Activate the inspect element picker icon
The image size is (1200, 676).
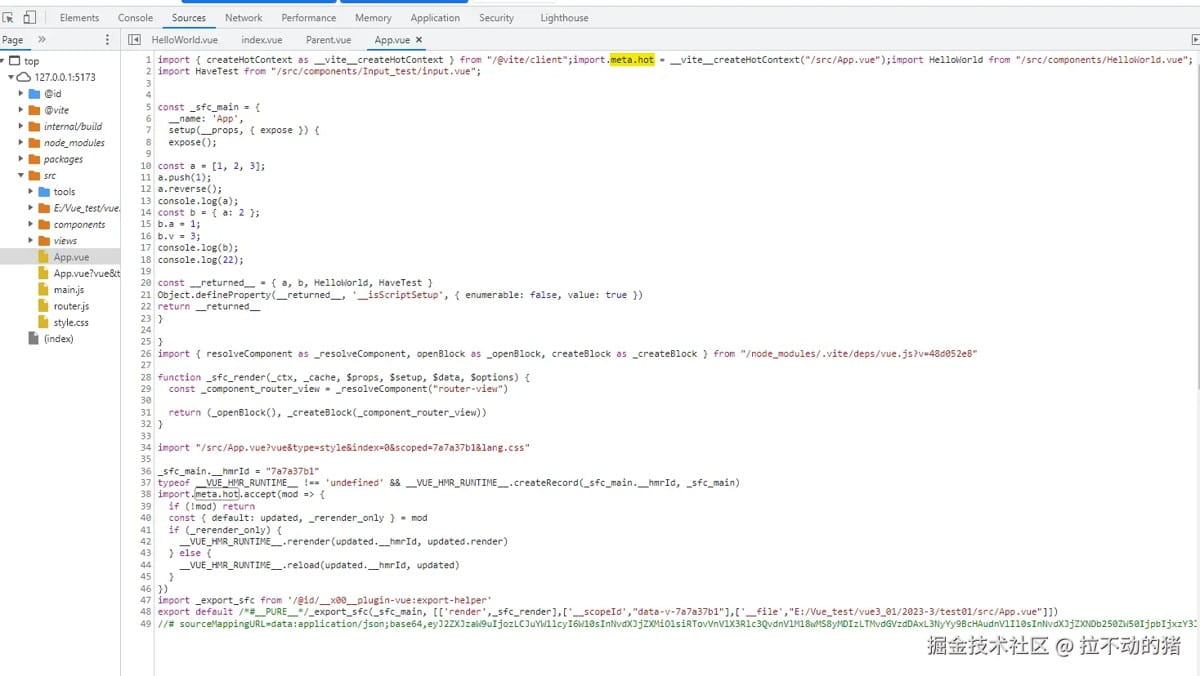(9, 17)
